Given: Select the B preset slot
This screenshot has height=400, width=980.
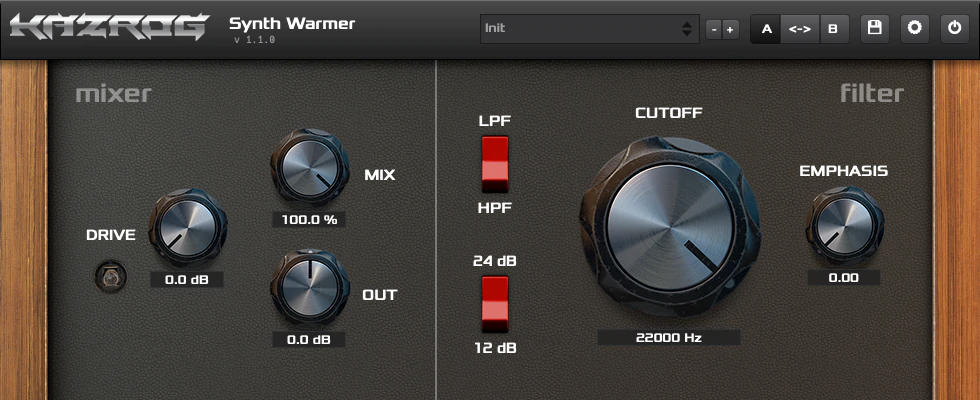Looking at the screenshot, I should 832,29.
